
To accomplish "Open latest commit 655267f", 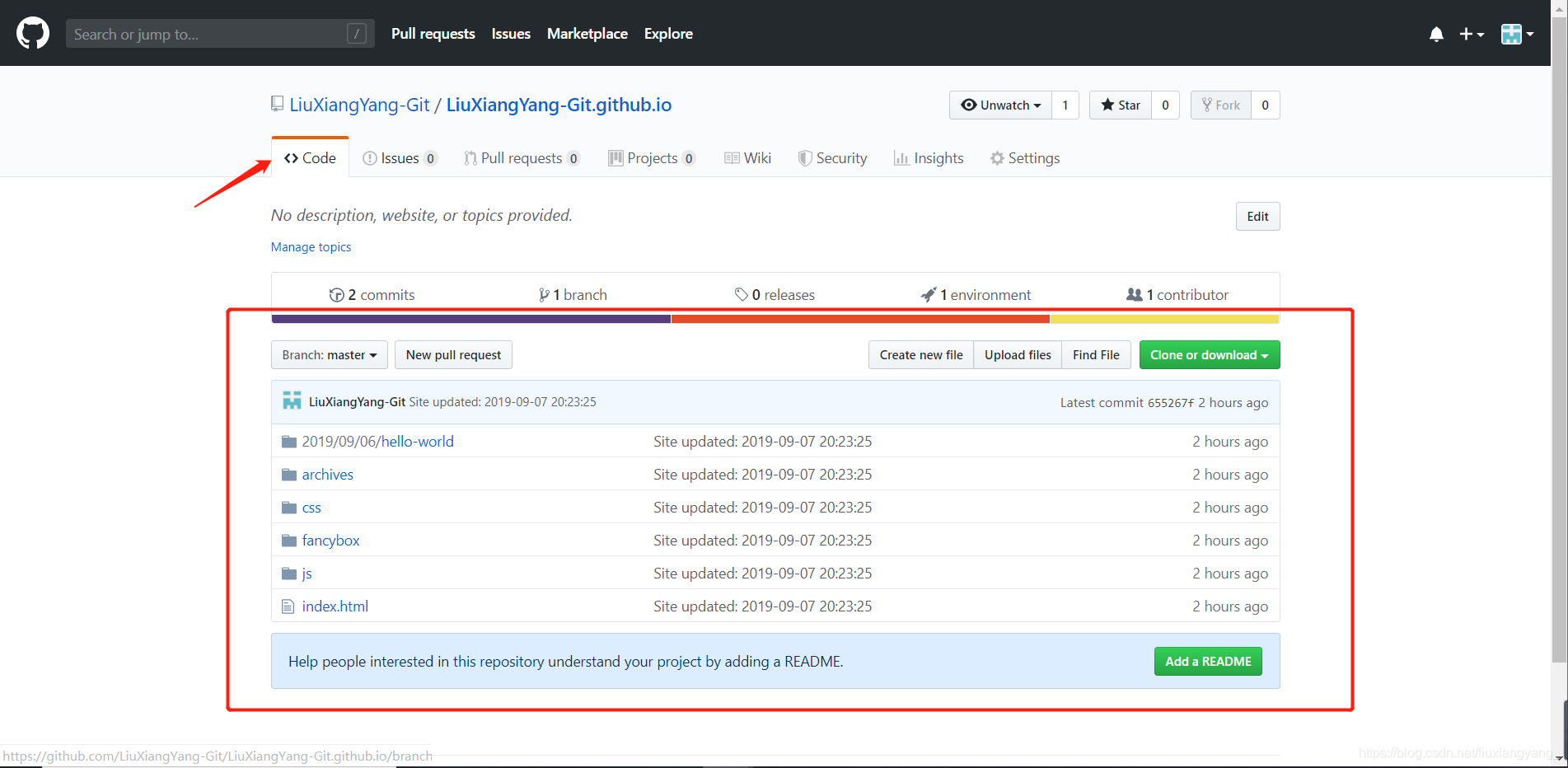I will [x=1170, y=403].
